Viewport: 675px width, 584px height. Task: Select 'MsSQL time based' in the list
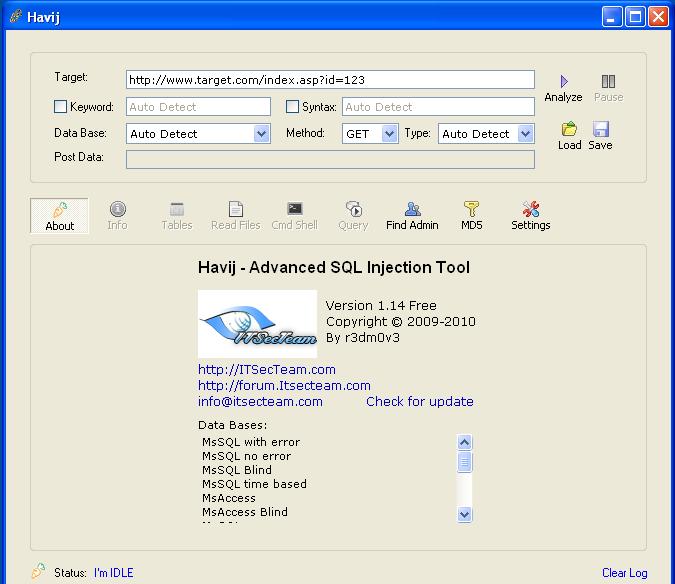click(x=254, y=484)
